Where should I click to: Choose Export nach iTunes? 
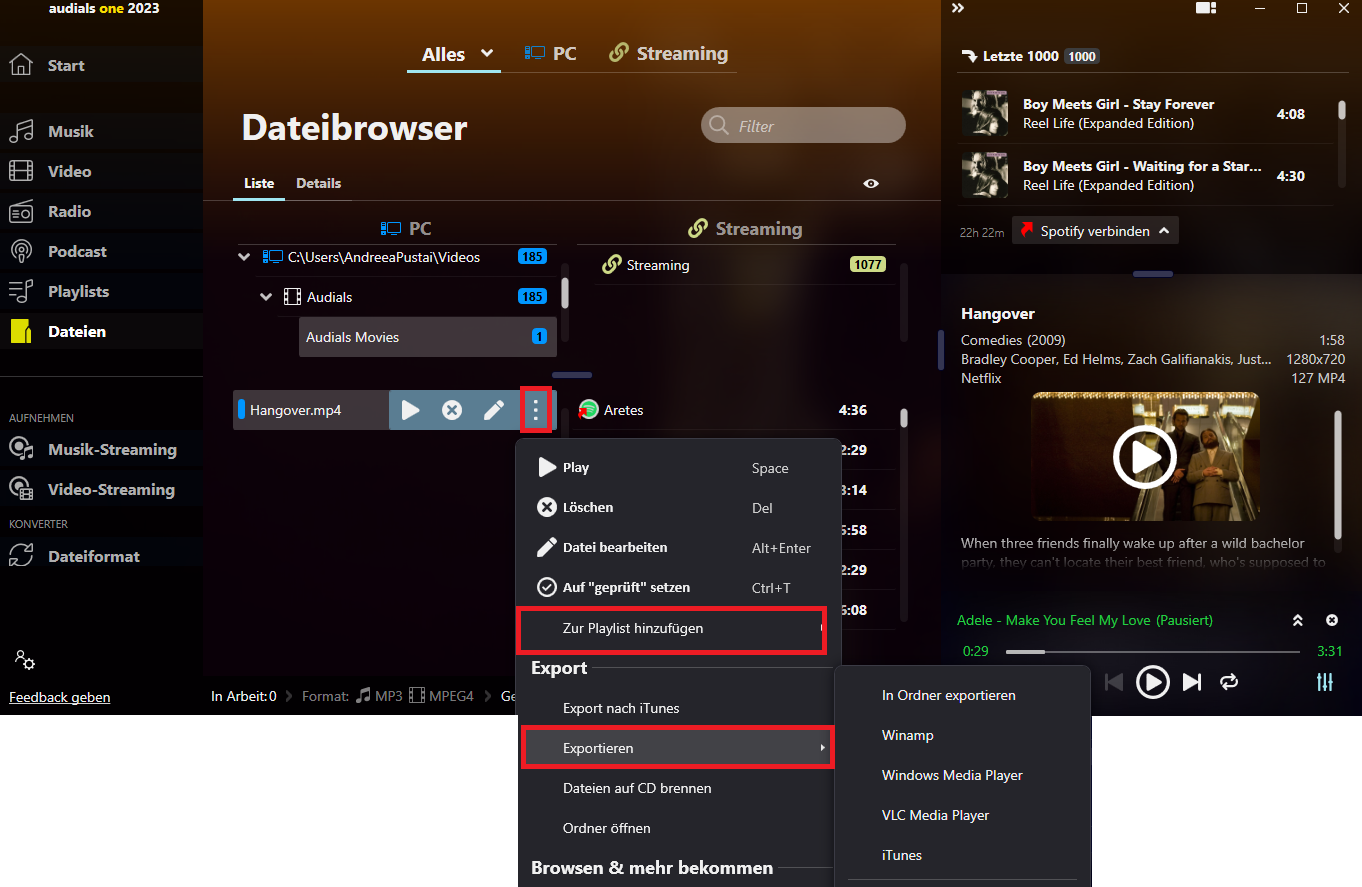678,708
